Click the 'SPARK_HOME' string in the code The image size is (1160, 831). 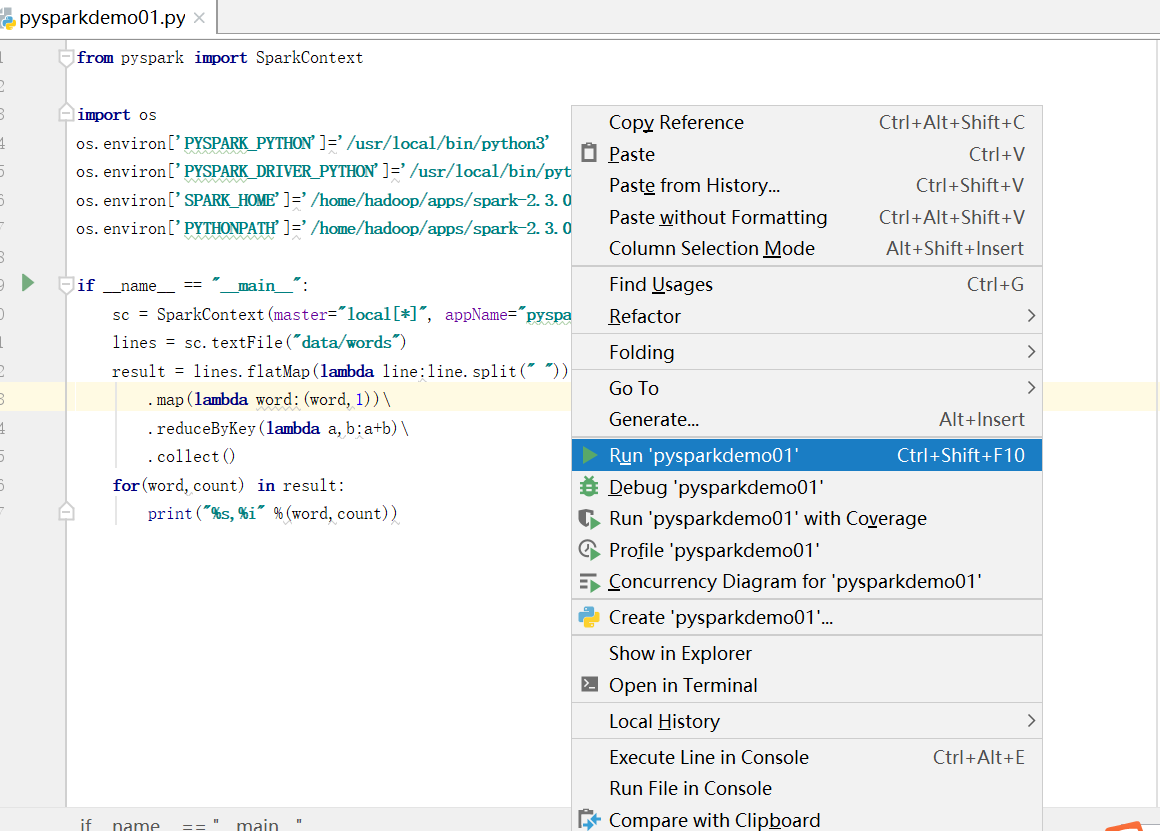coord(231,200)
